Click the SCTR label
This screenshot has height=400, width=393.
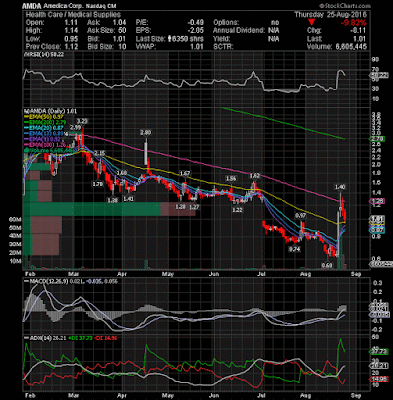[x=222, y=46]
